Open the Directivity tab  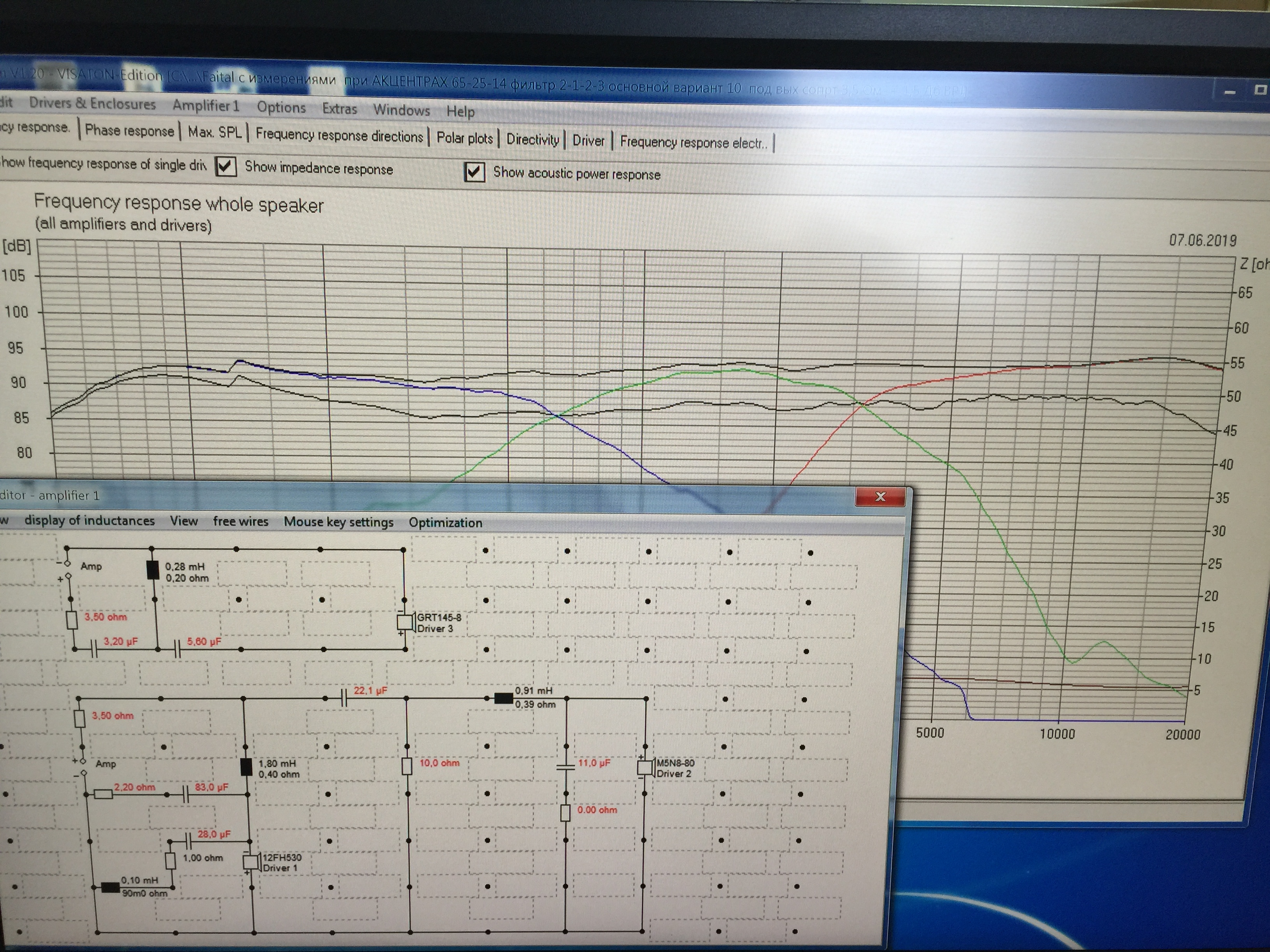click(532, 140)
